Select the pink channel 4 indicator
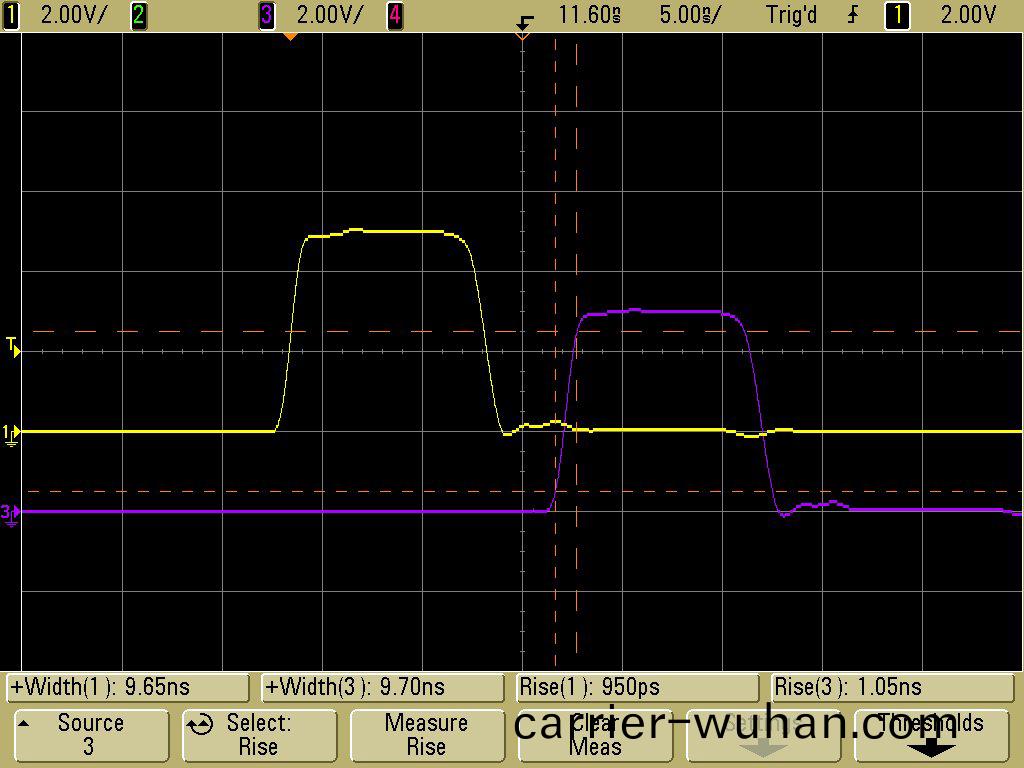 pyautogui.click(x=395, y=15)
